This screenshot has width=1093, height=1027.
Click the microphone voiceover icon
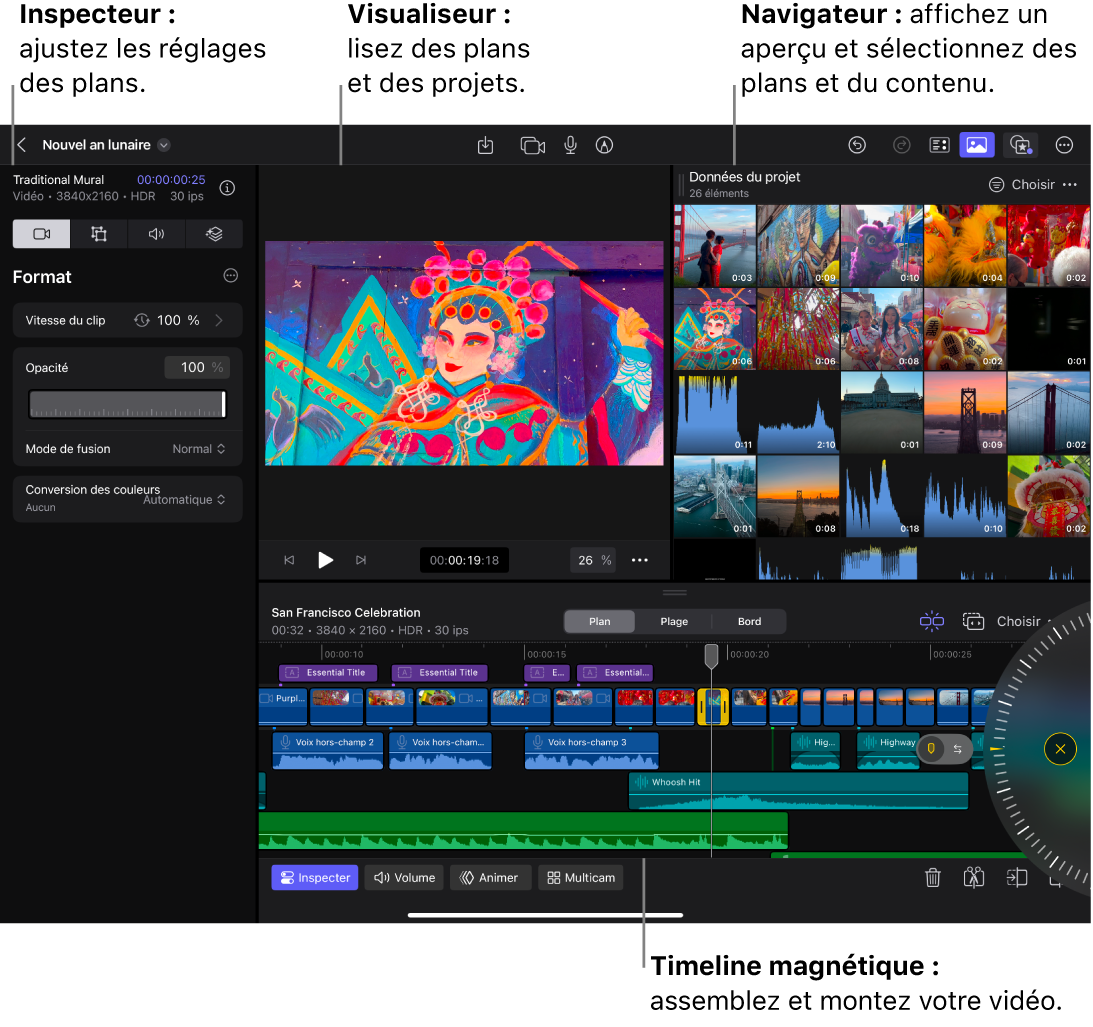(570, 145)
